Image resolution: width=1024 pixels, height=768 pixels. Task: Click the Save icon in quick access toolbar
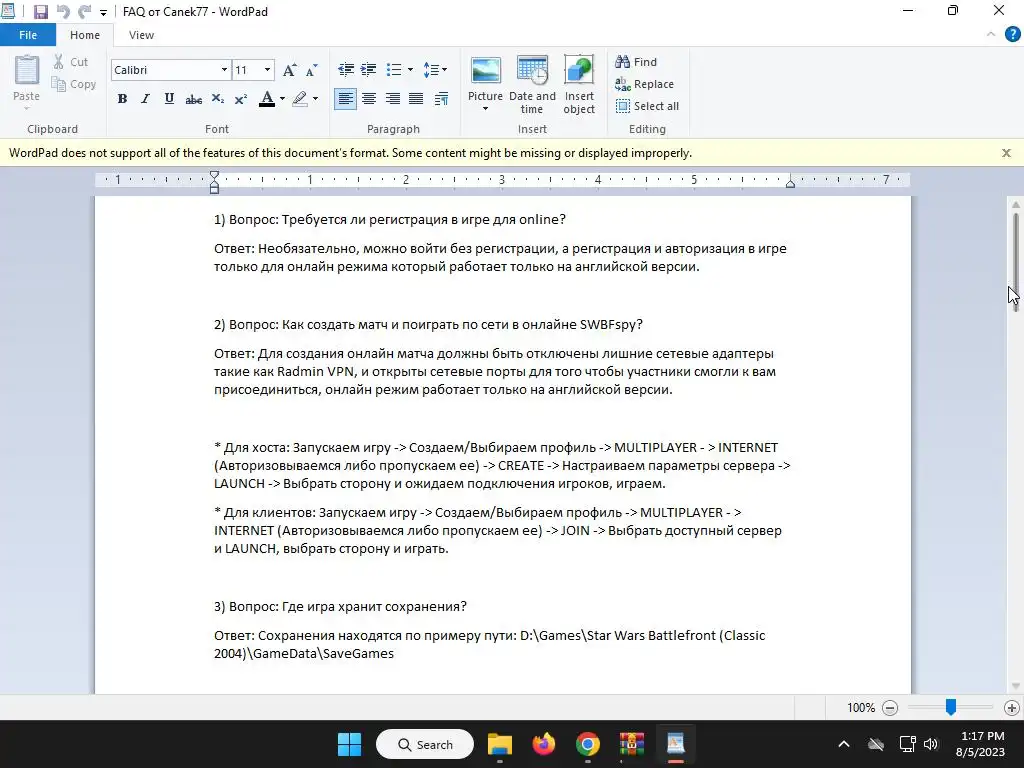tap(40, 12)
